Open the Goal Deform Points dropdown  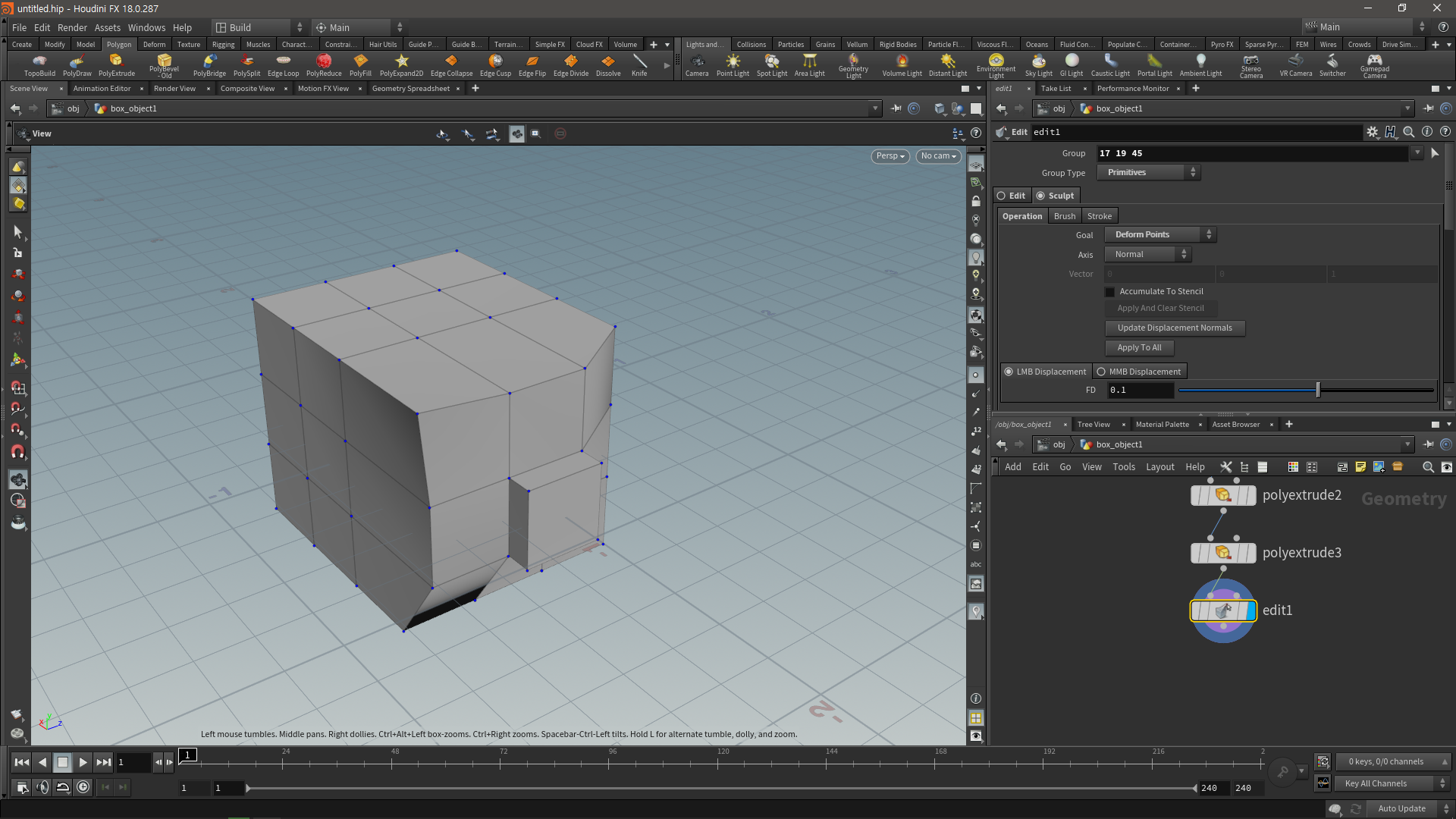[x=1159, y=235]
